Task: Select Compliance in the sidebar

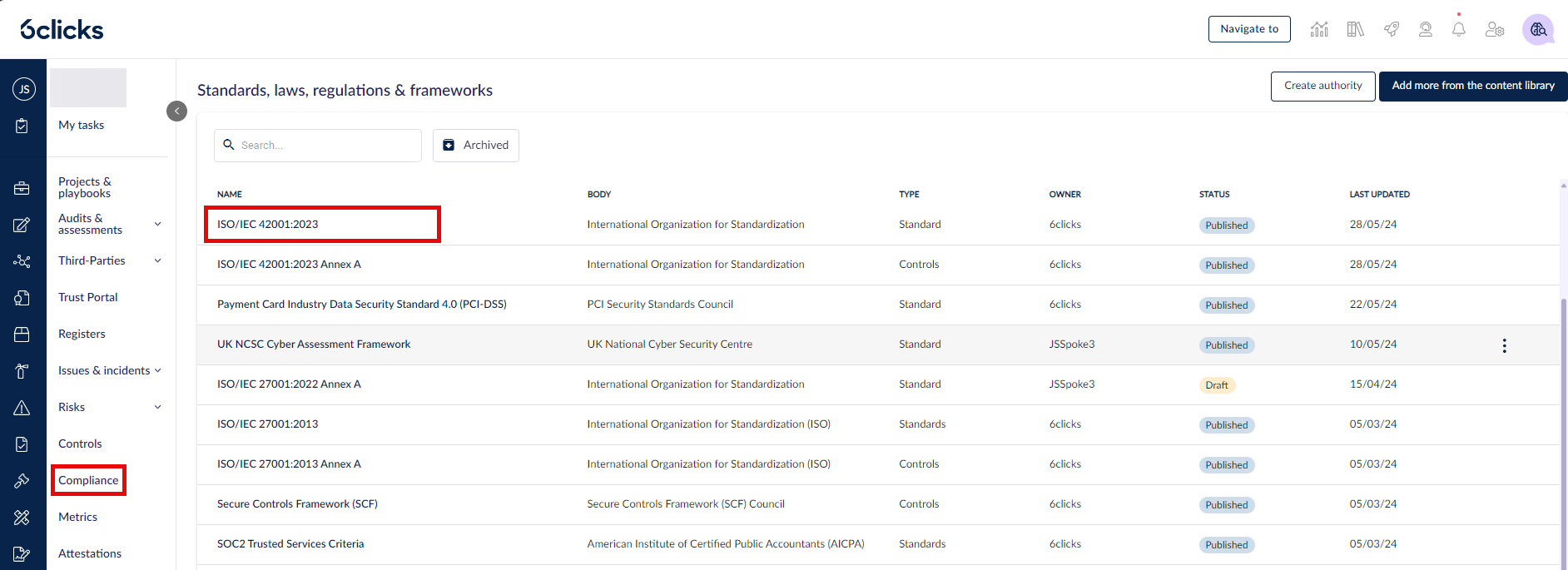Action: [x=88, y=480]
